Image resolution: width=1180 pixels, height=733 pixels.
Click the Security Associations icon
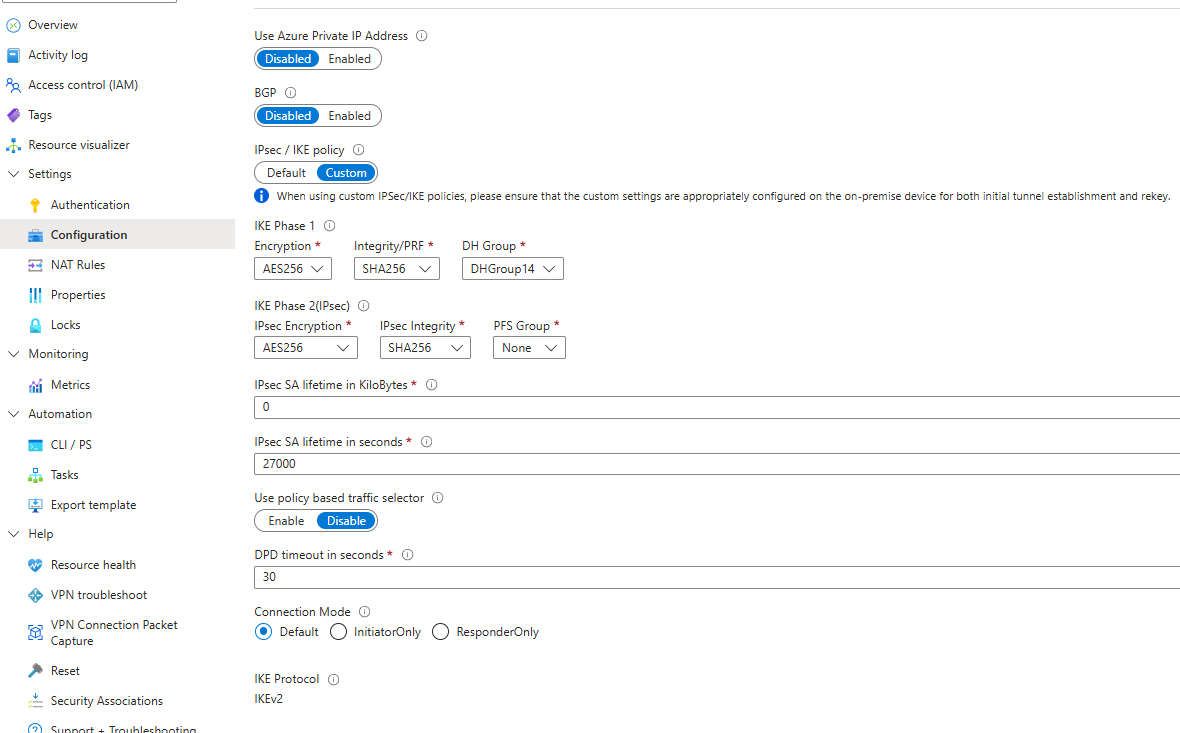pos(36,701)
